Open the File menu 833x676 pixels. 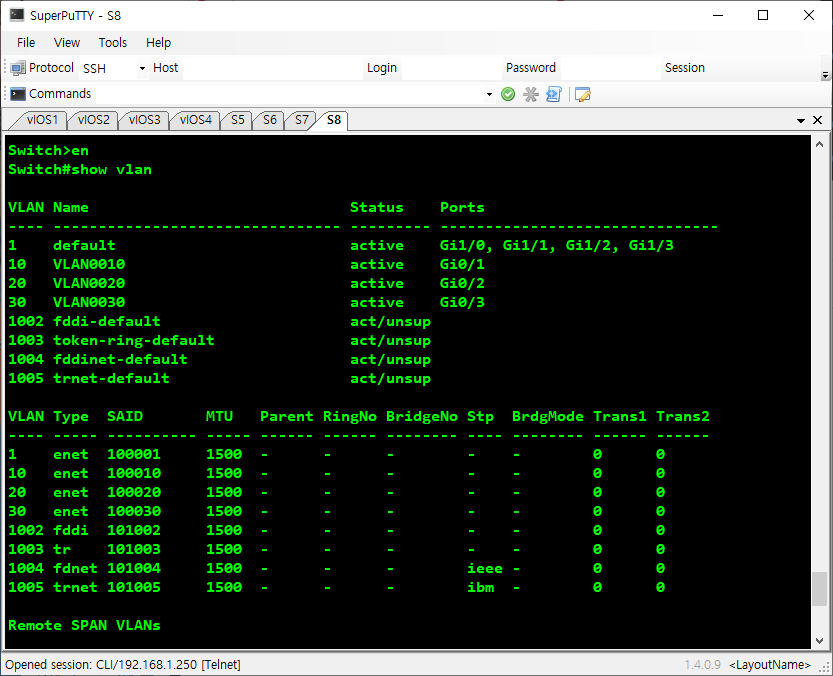click(x=26, y=43)
